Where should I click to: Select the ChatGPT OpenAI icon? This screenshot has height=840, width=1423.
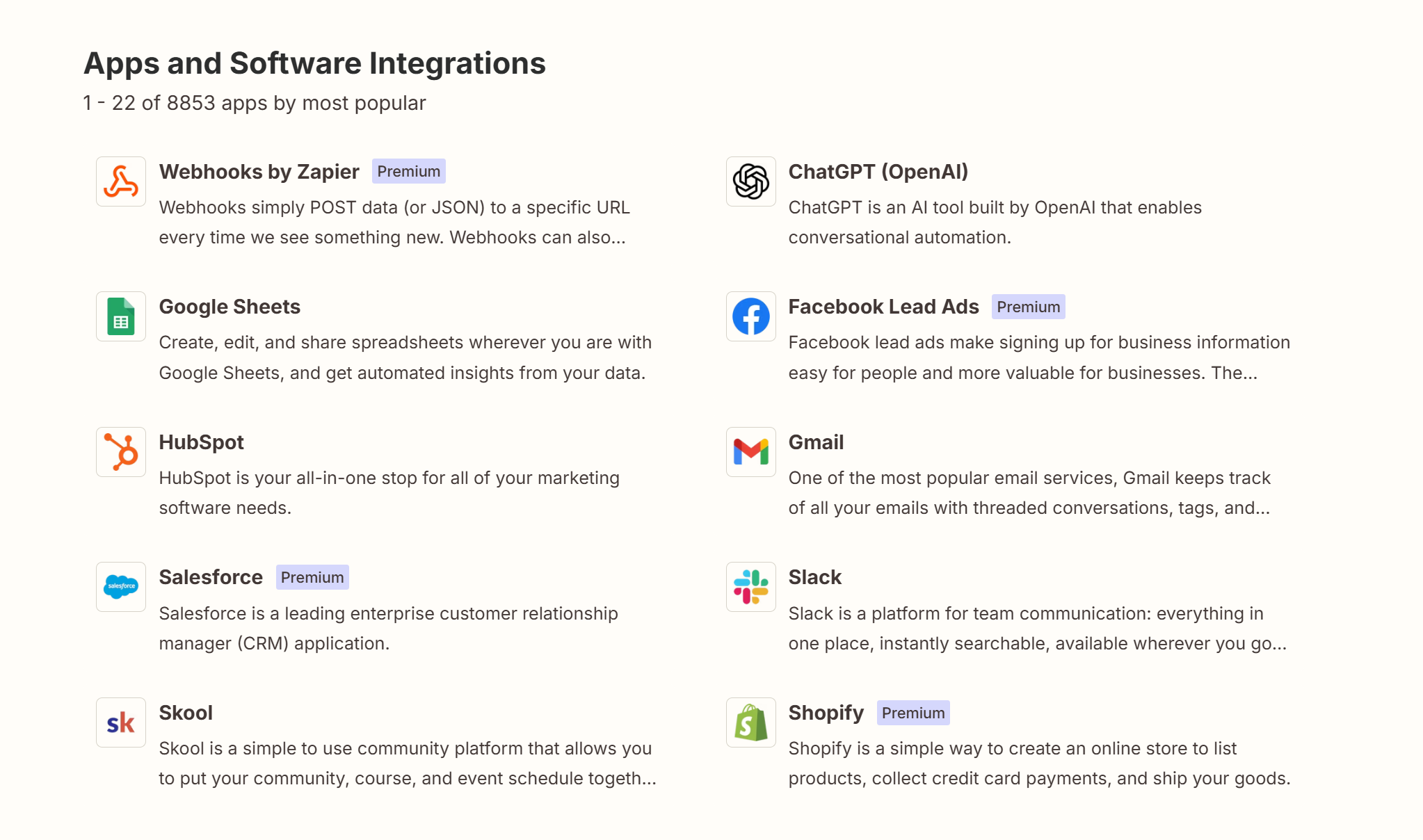click(x=750, y=181)
